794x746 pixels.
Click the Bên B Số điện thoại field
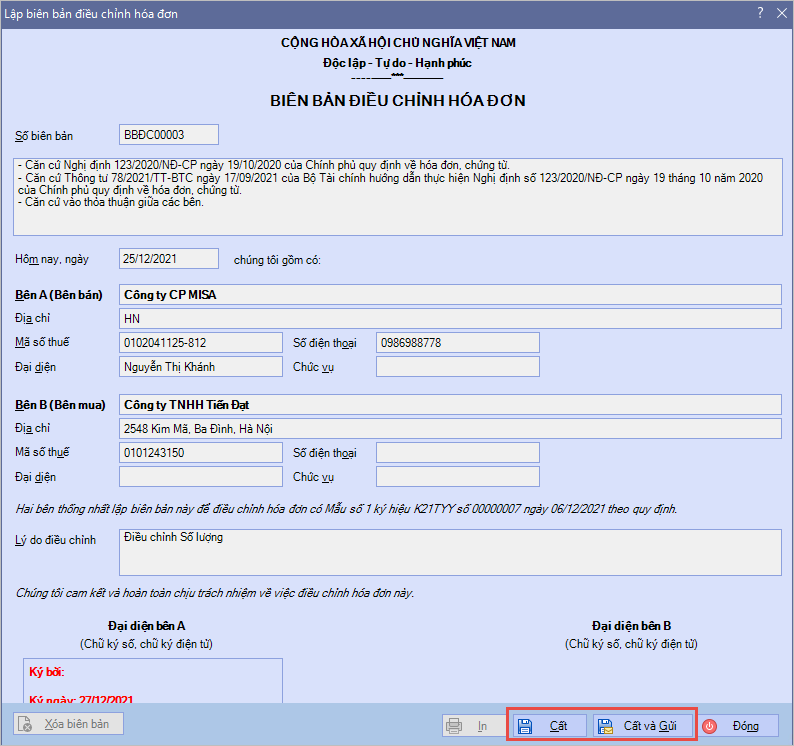[x=457, y=453]
